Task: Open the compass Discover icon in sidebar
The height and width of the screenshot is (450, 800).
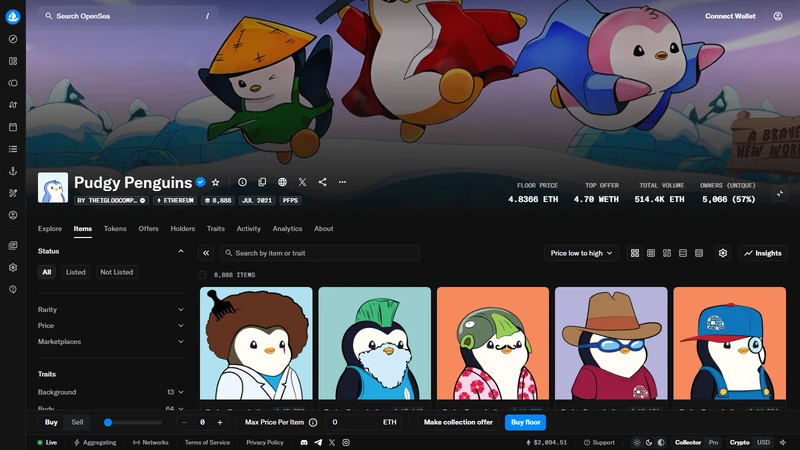Action: pyautogui.click(x=13, y=39)
